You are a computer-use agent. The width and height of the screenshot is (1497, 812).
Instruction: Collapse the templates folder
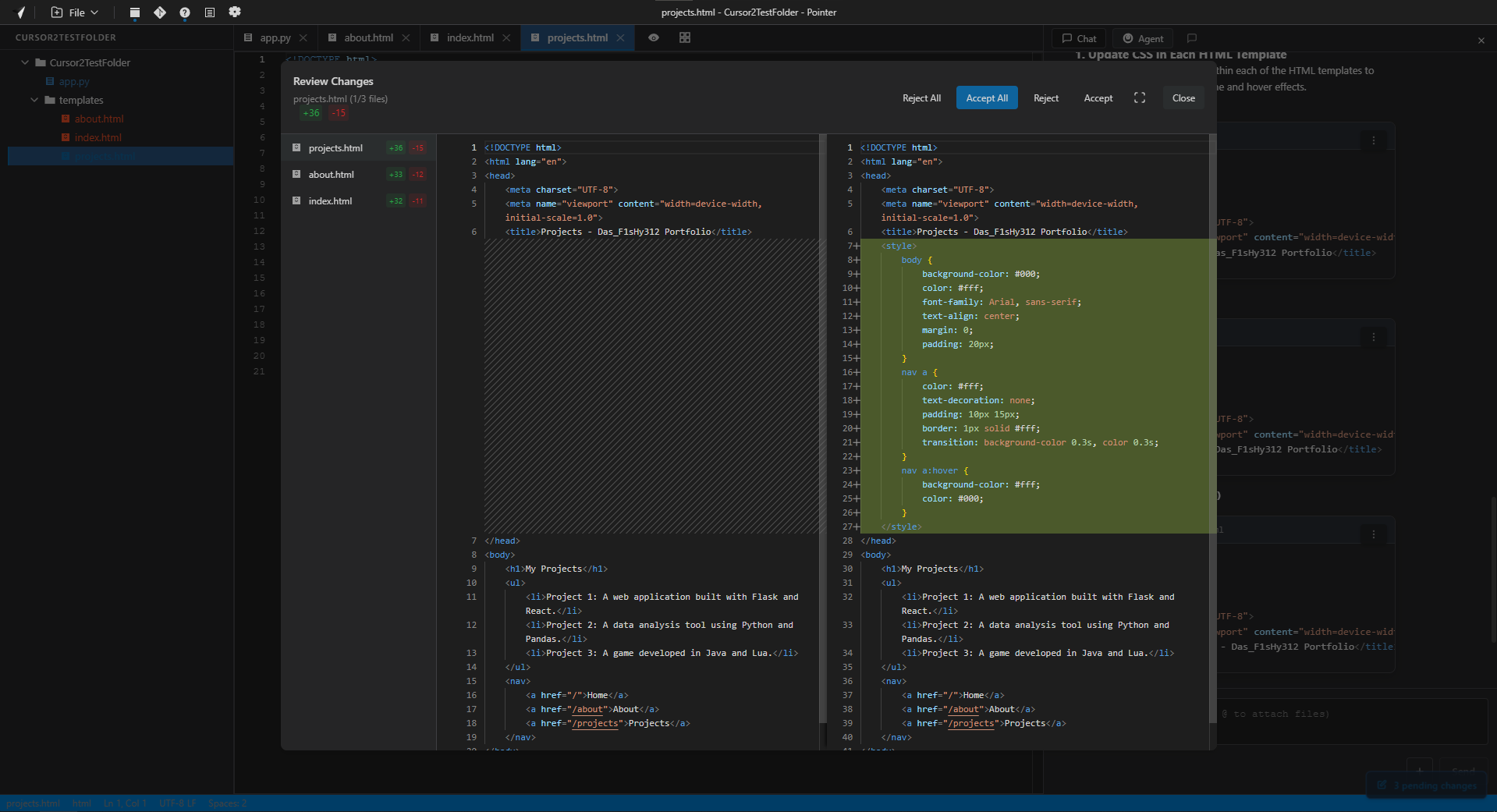(x=34, y=100)
